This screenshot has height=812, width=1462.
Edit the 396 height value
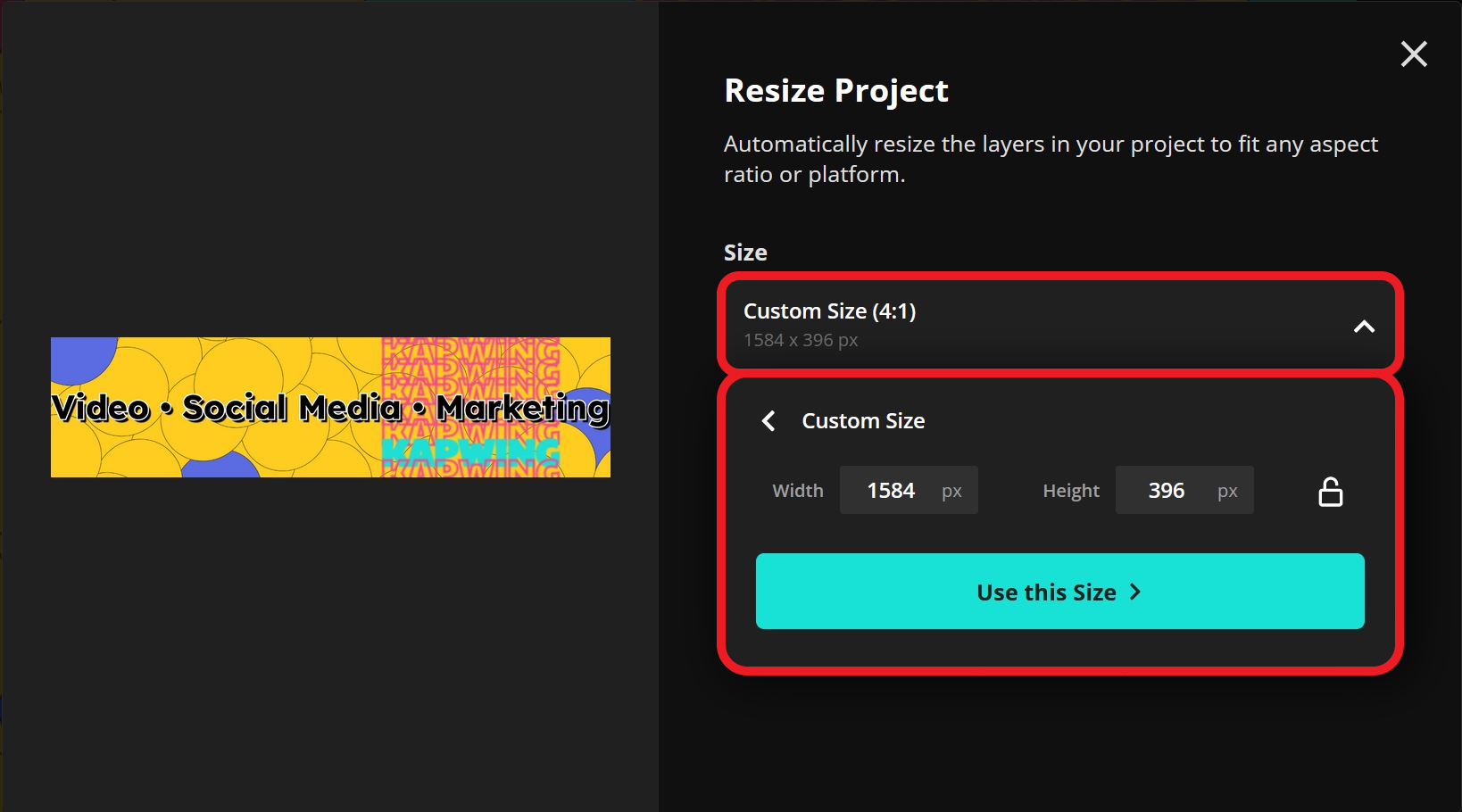click(x=1165, y=490)
